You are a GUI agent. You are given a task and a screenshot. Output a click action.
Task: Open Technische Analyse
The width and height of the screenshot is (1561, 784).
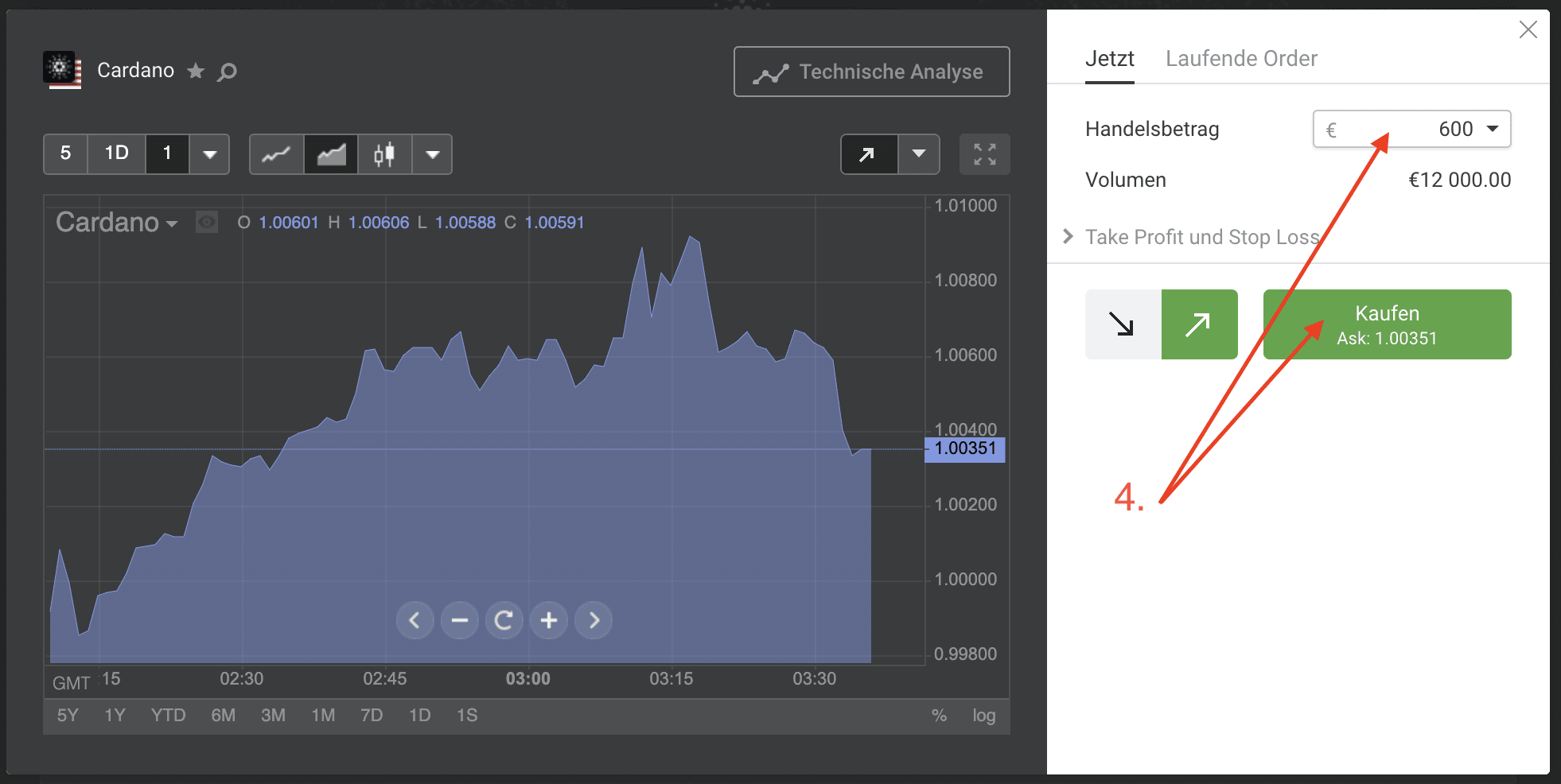[x=871, y=72]
